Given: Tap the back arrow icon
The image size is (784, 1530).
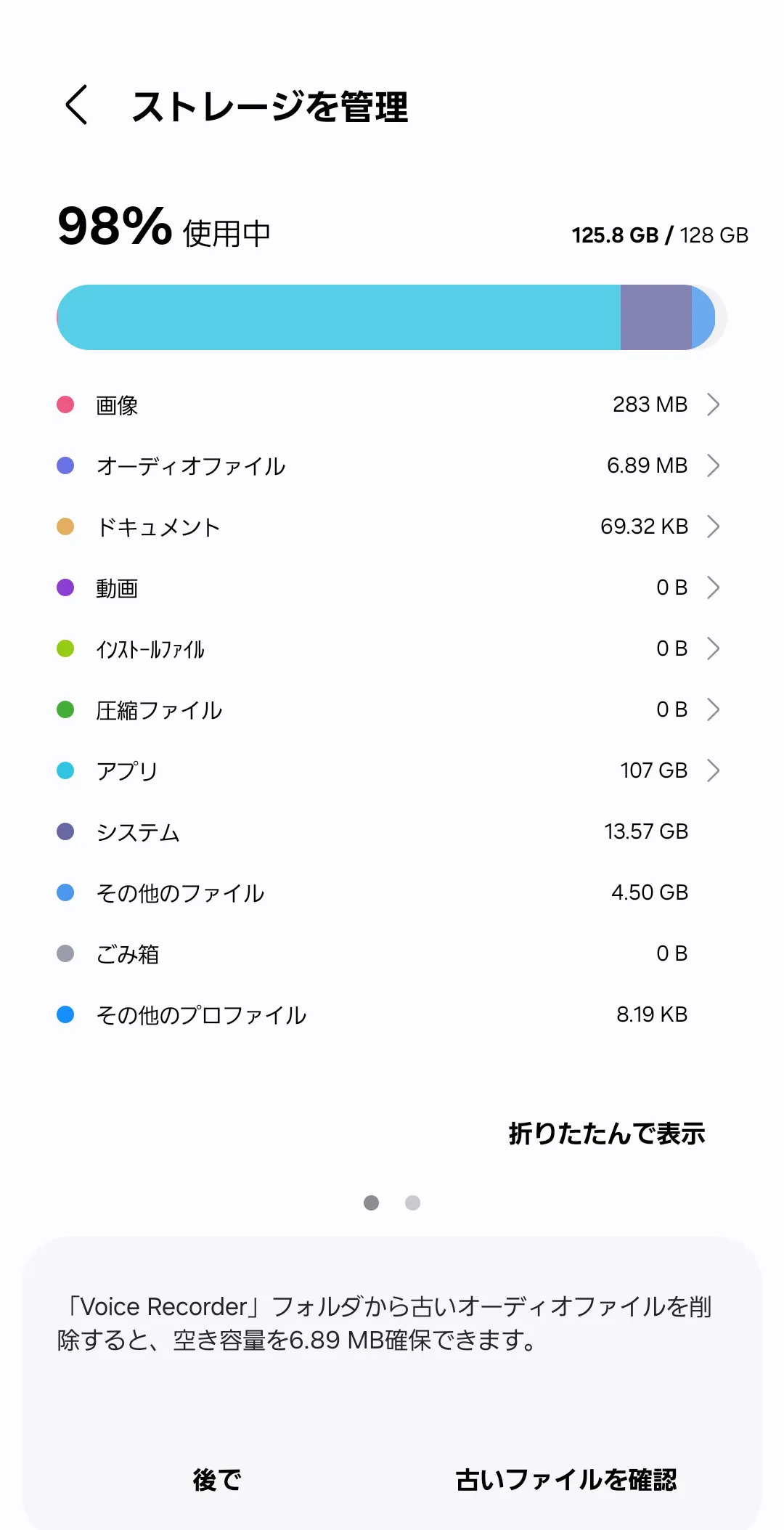Looking at the screenshot, I should pos(77,105).
